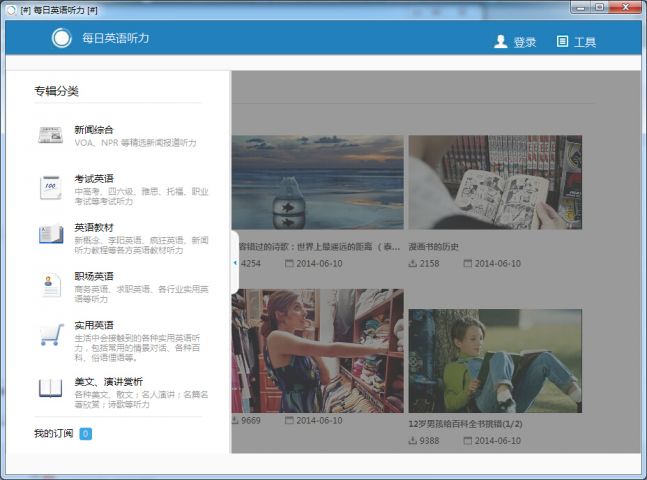Open the woman in closet thumbnail
This screenshot has height=480, width=647.
click(317, 350)
